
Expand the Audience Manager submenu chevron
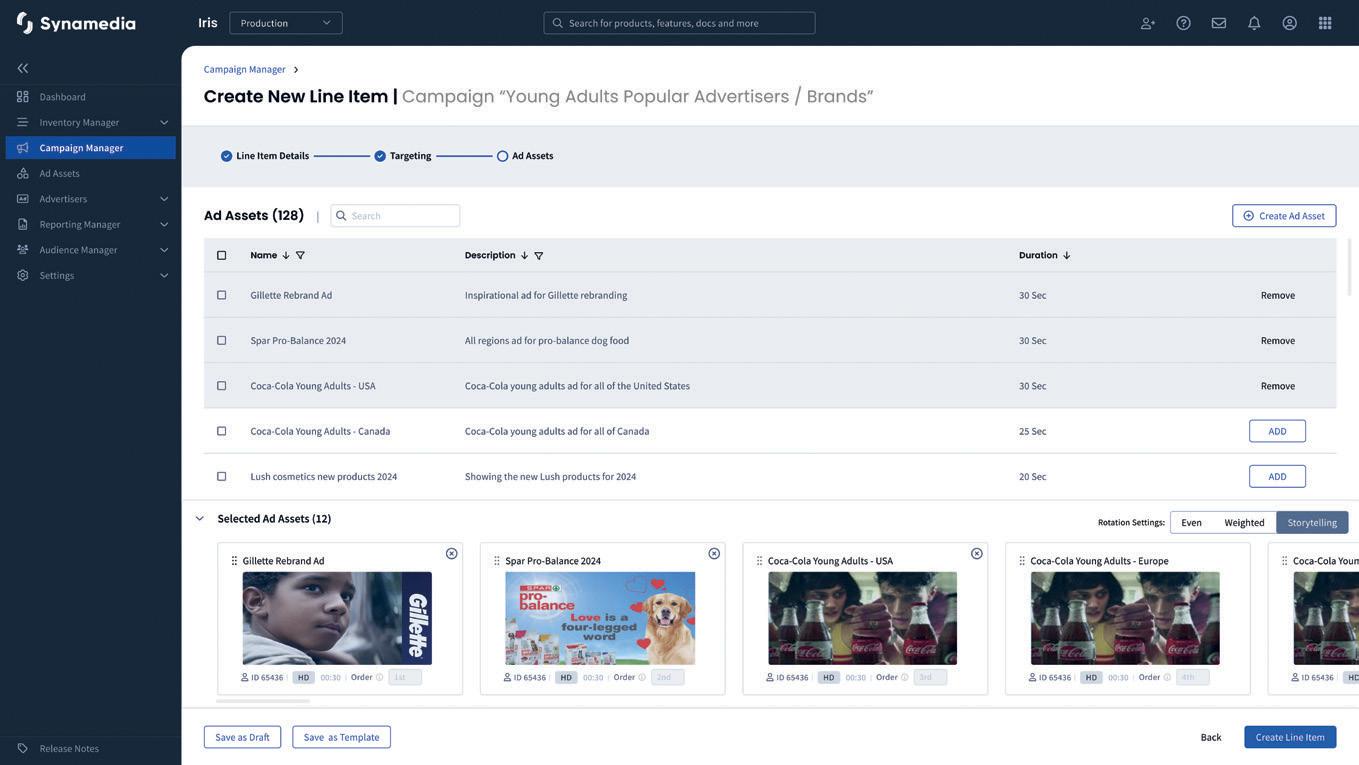click(x=164, y=250)
